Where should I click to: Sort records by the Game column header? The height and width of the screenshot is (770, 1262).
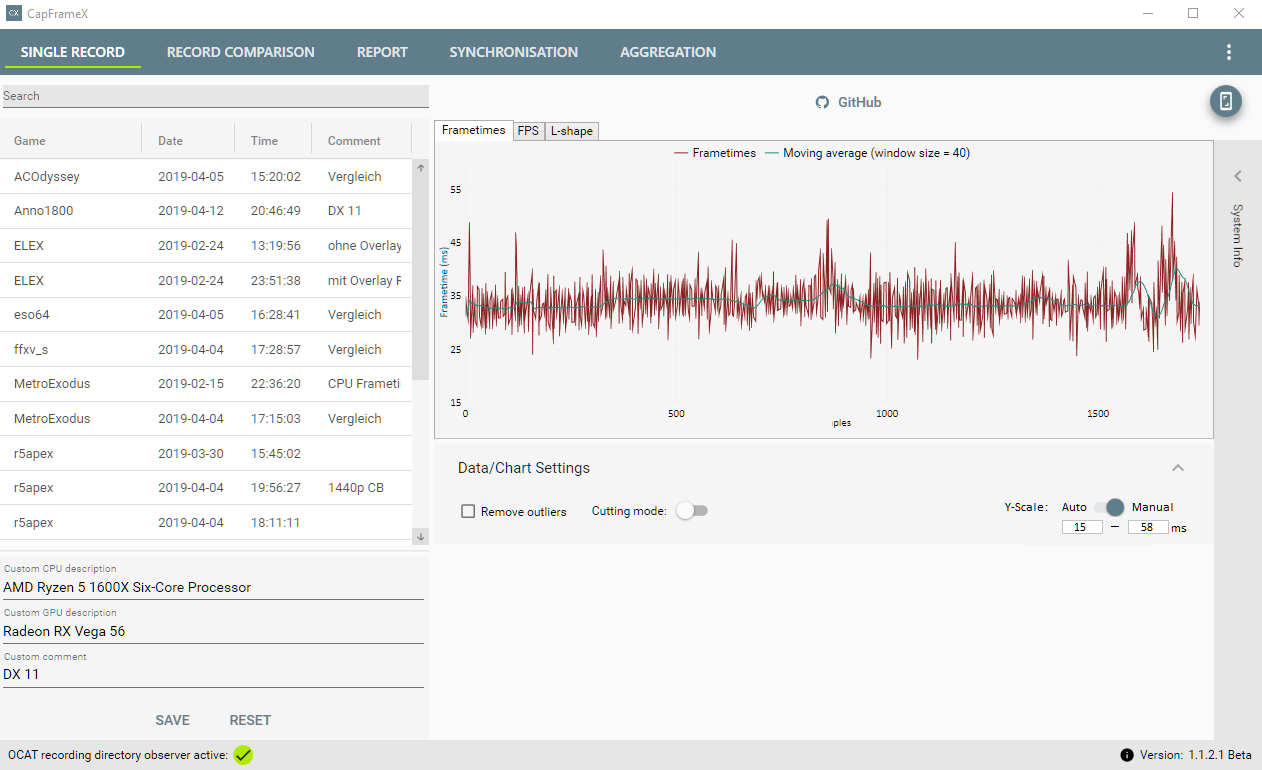pos(71,141)
